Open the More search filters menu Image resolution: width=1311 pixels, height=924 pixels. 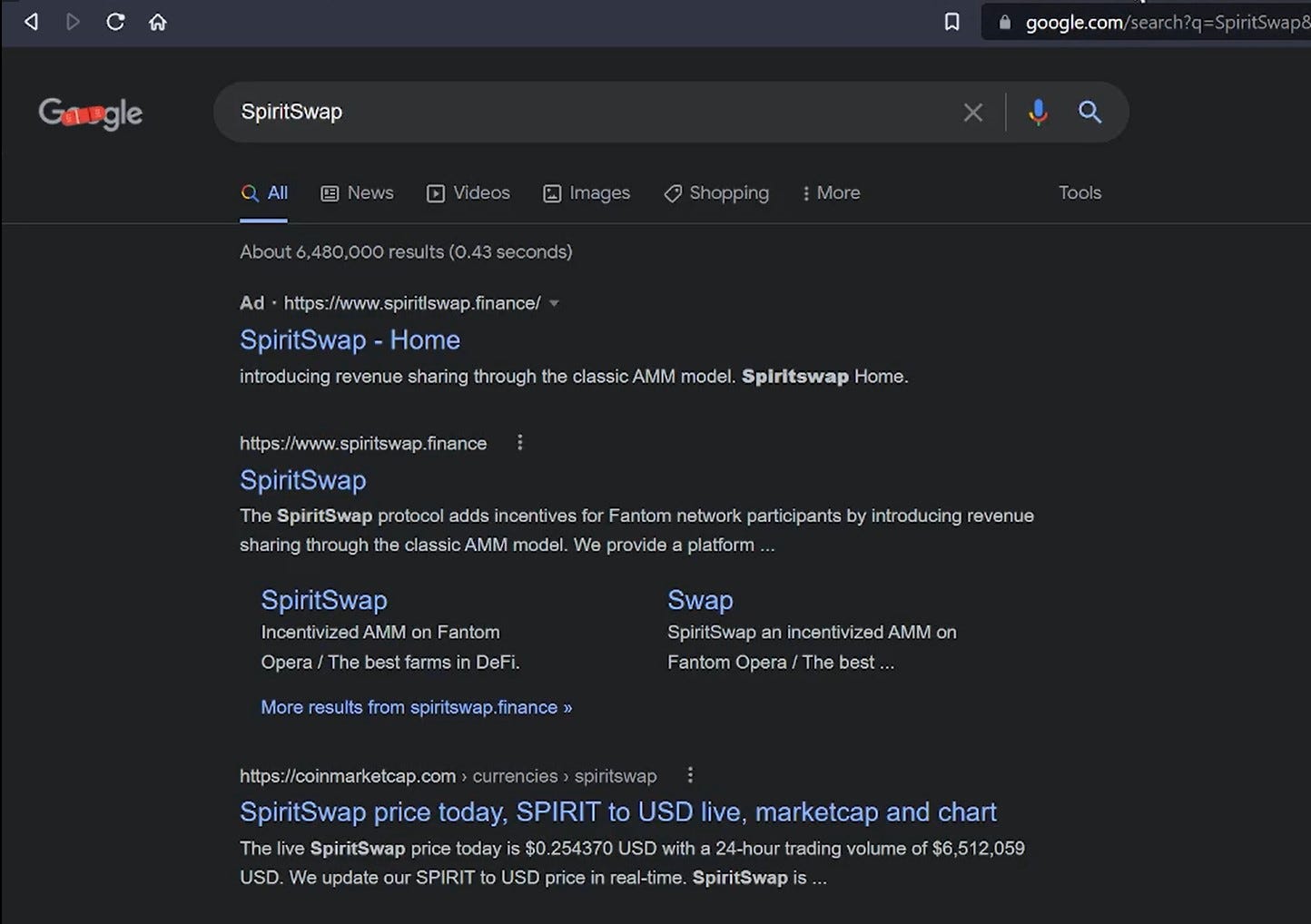click(x=831, y=193)
